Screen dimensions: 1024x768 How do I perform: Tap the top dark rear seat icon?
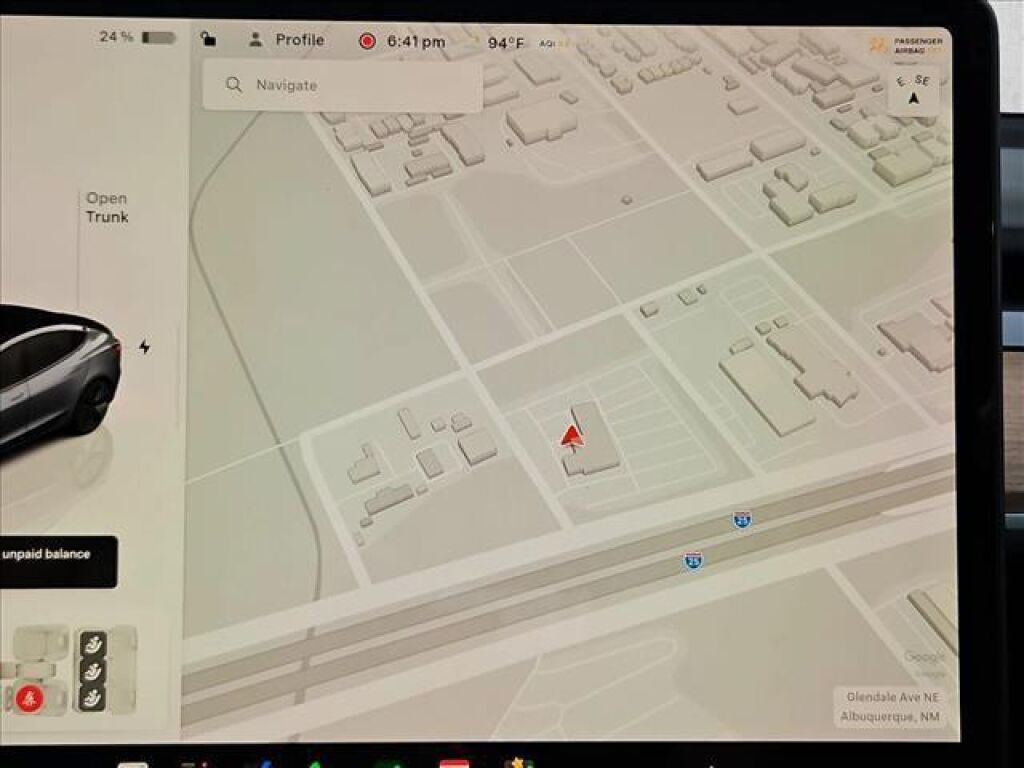pos(93,645)
